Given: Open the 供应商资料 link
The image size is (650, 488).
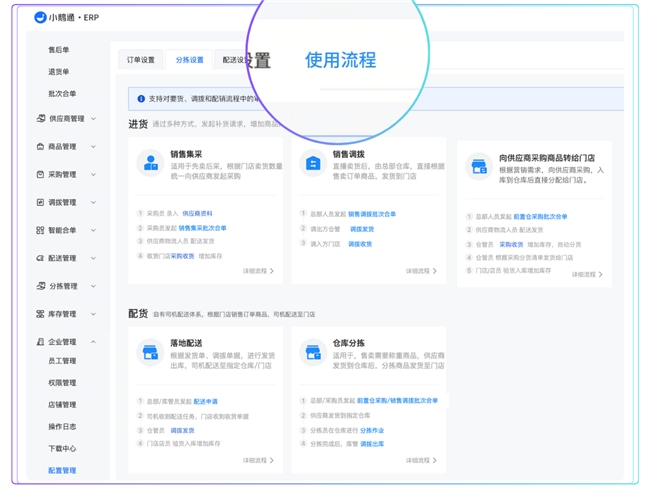Looking at the screenshot, I should [197, 214].
